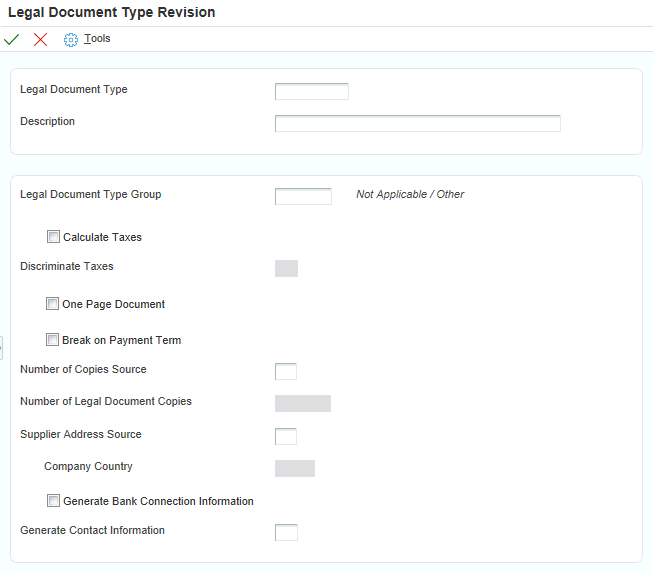
Task: Open the Tools menu
Action: pyautogui.click(x=97, y=39)
